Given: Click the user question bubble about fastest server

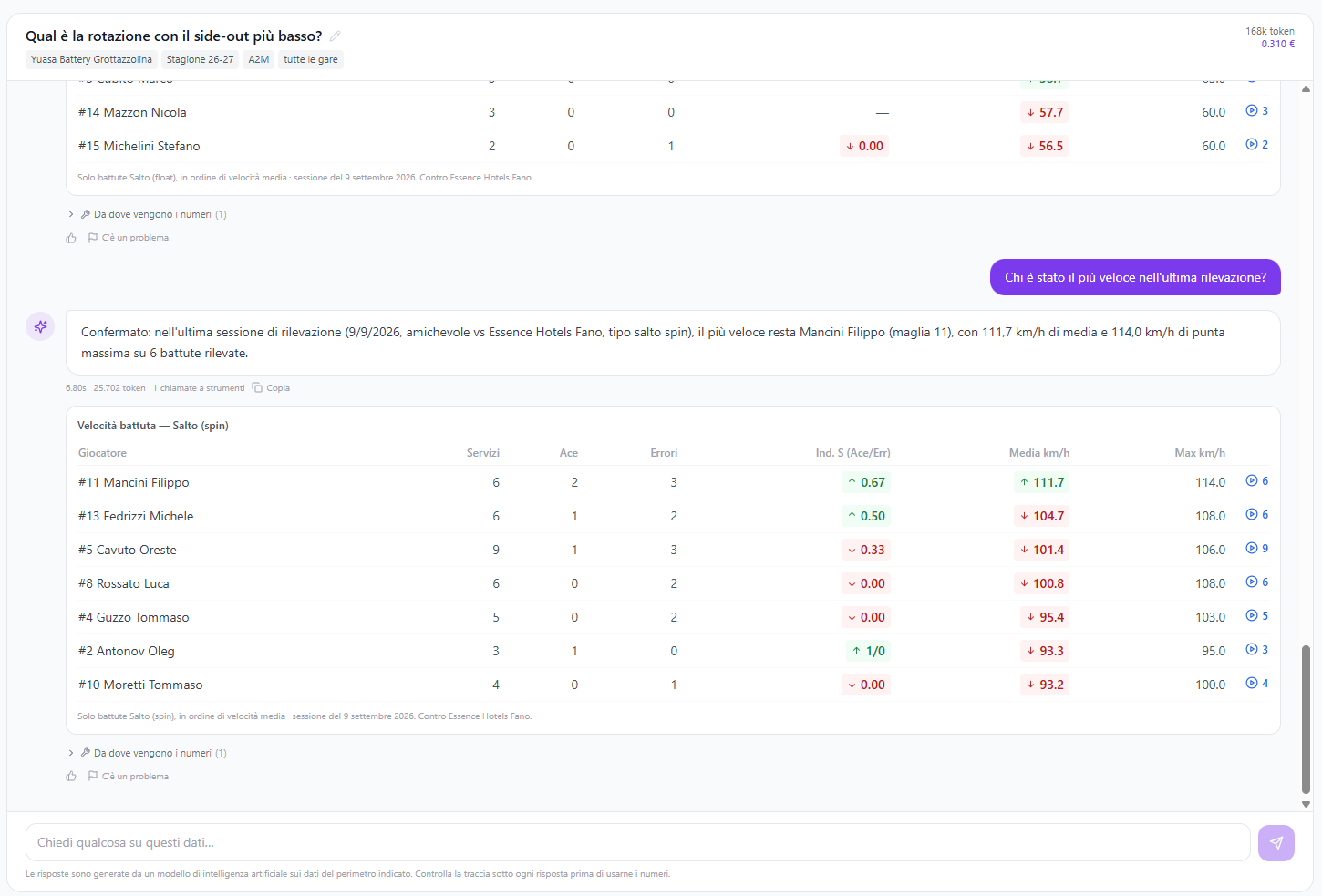Looking at the screenshot, I should pyautogui.click(x=1135, y=277).
